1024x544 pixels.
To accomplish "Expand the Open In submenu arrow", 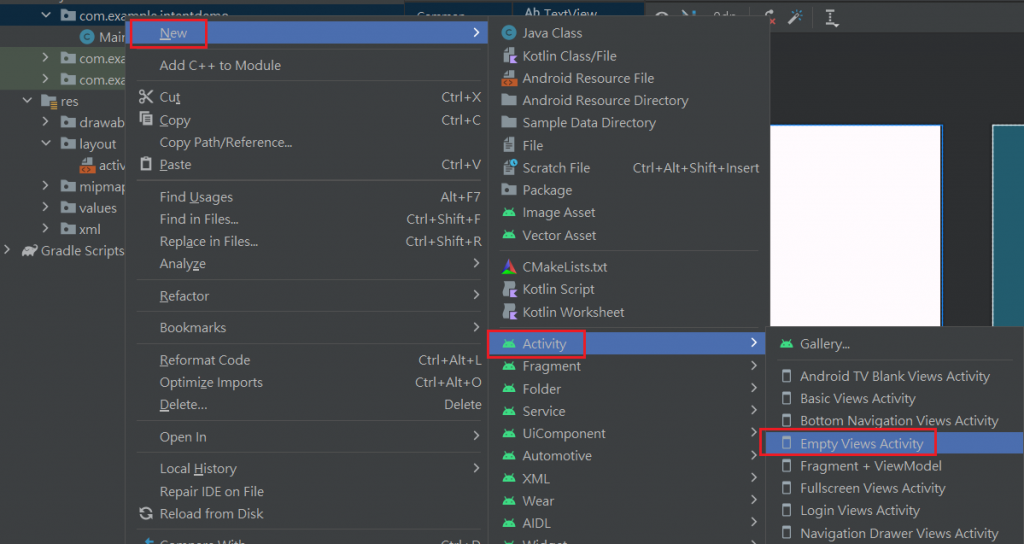I will [476, 436].
